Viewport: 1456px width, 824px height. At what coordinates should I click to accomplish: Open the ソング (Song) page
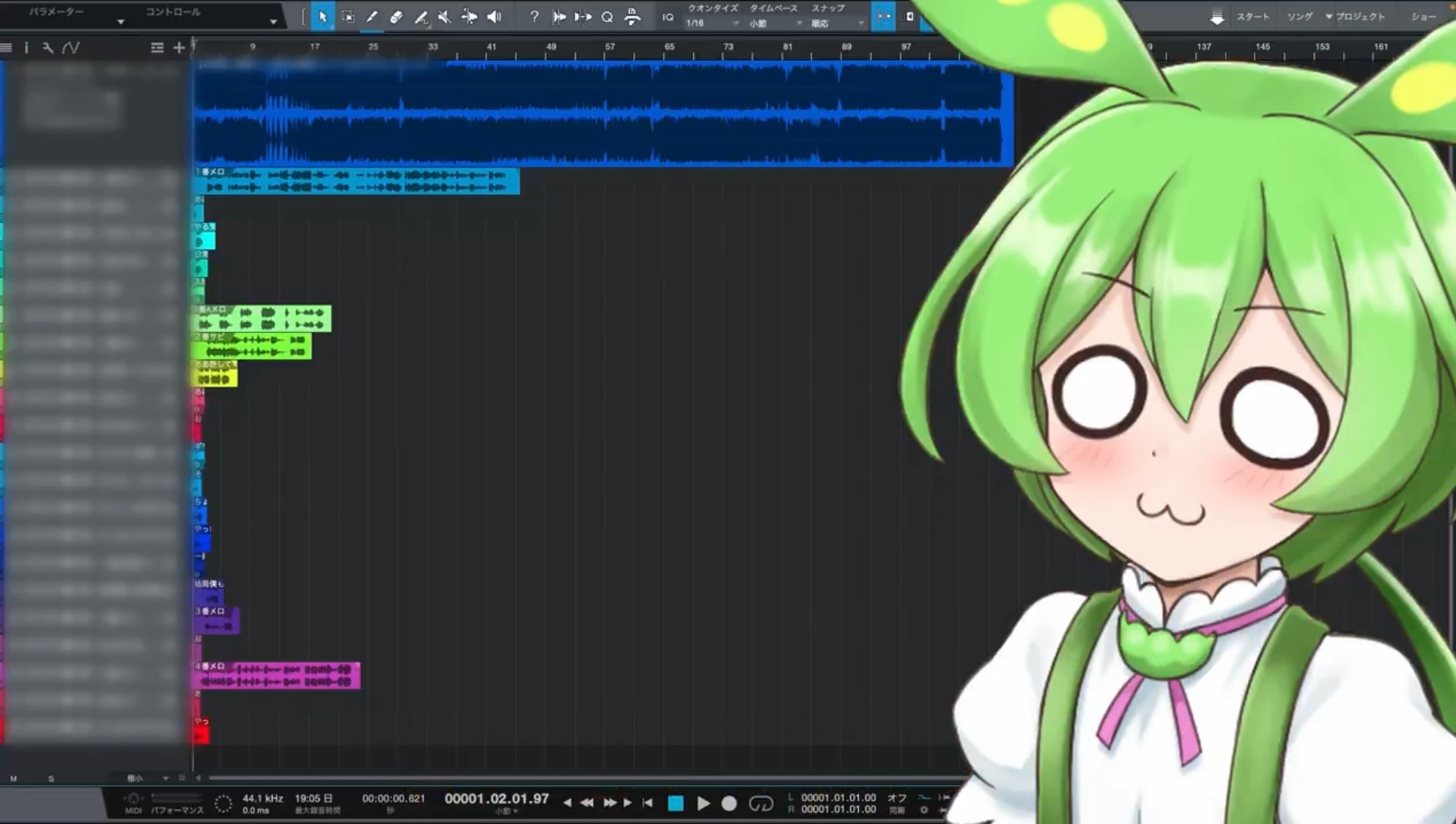click(1299, 16)
